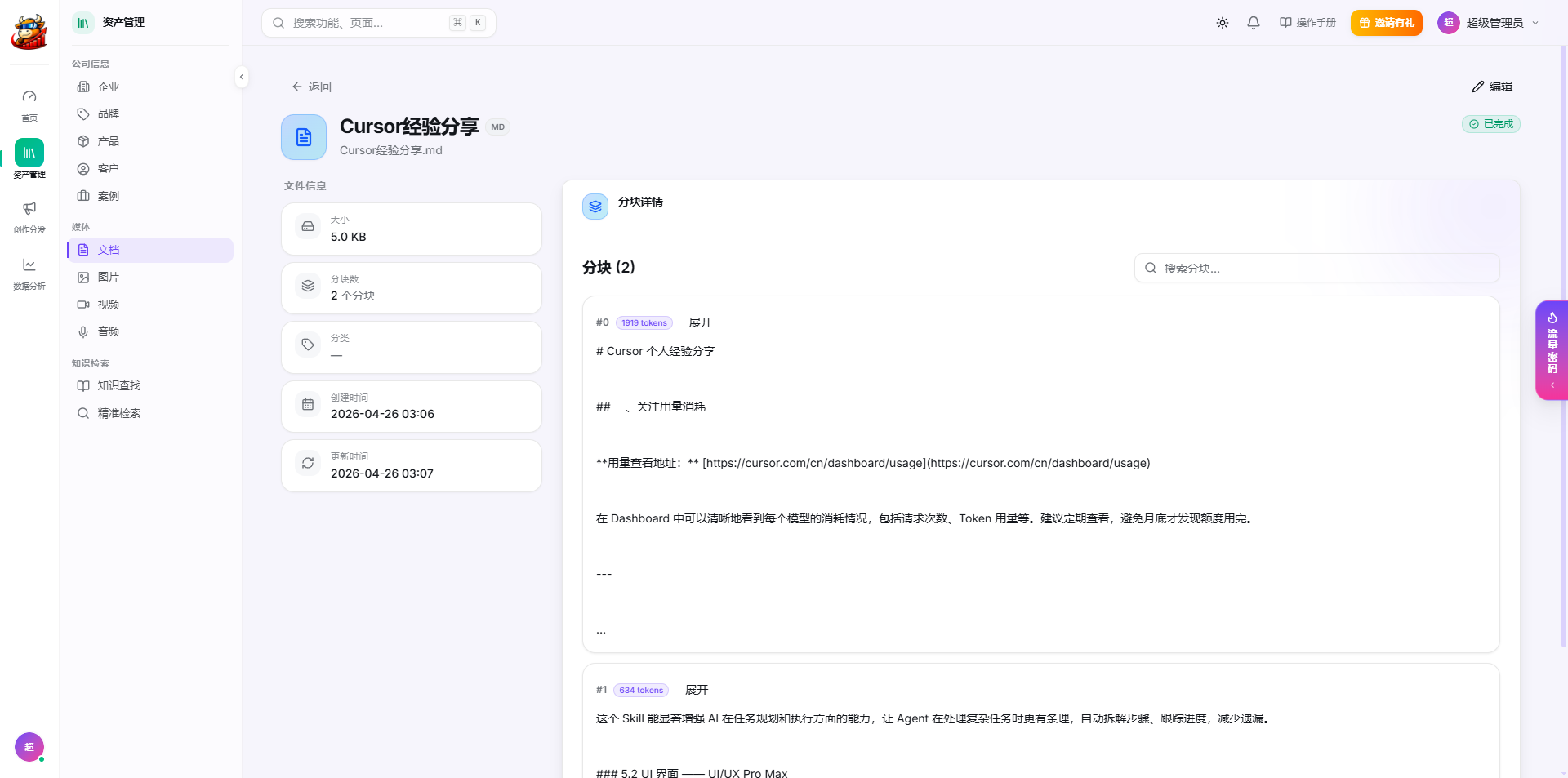The height and width of the screenshot is (778, 1568).
Task: Open 超级管理员 account dropdown
Action: [1489, 23]
